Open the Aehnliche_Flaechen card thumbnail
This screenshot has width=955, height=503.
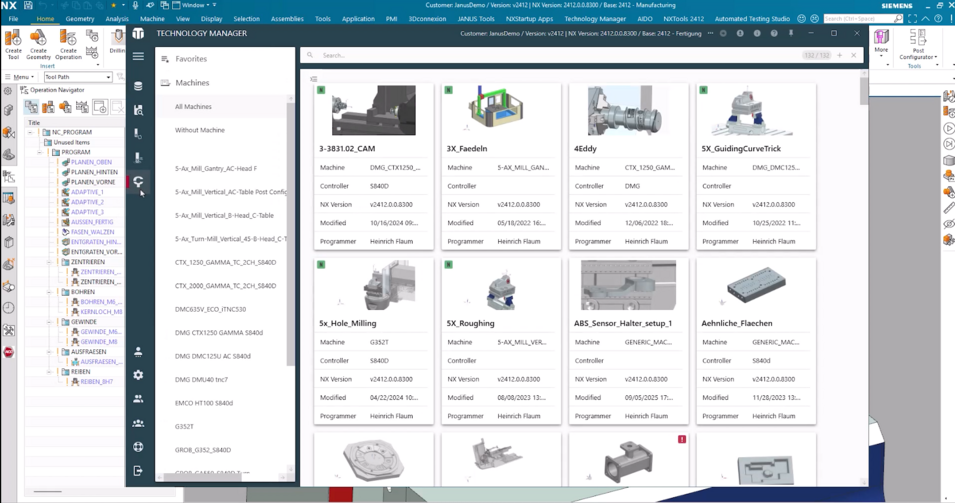(x=755, y=284)
